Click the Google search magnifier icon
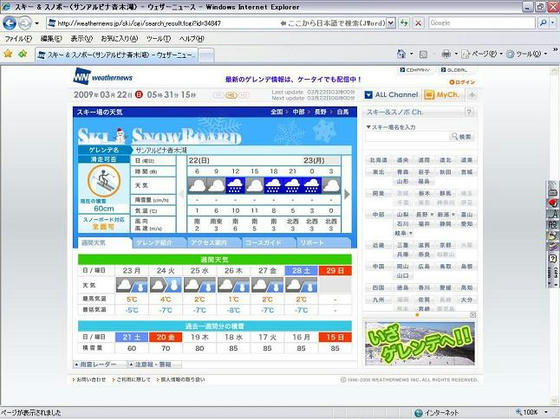Image resolution: width=560 pixels, height=419 pixels. coord(543,23)
